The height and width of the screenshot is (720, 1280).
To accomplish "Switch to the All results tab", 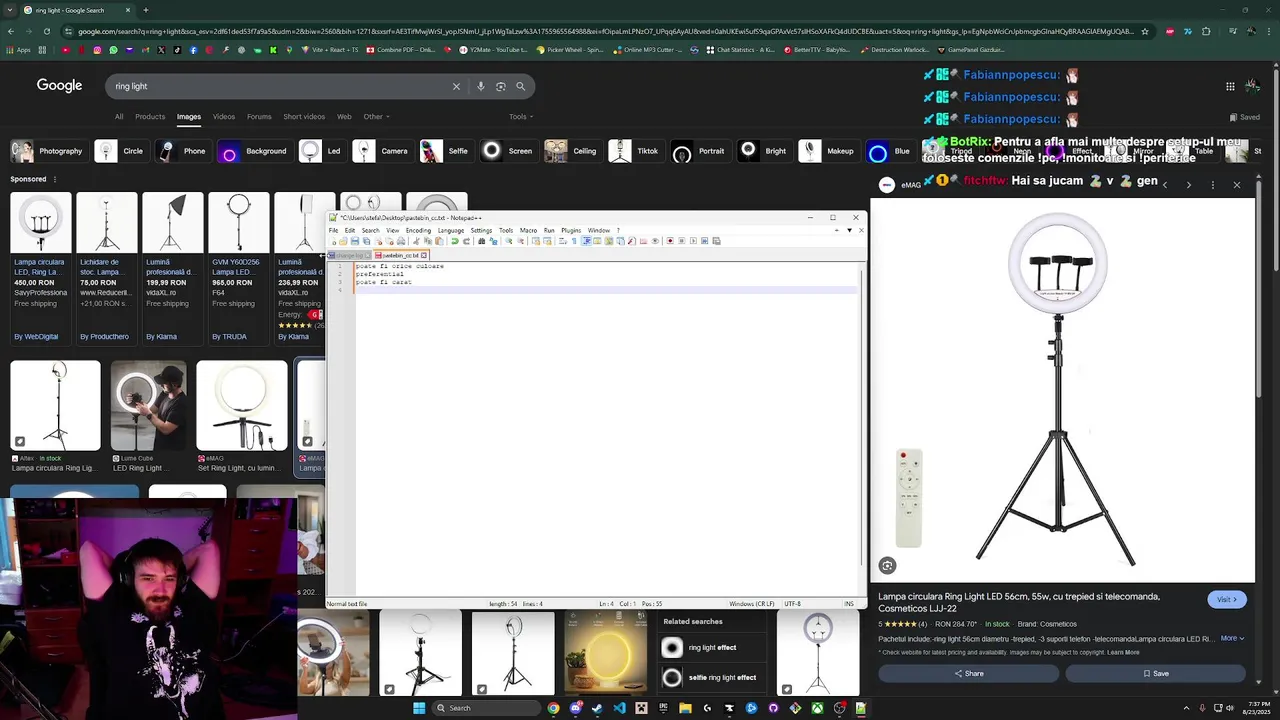I will click(119, 117).
